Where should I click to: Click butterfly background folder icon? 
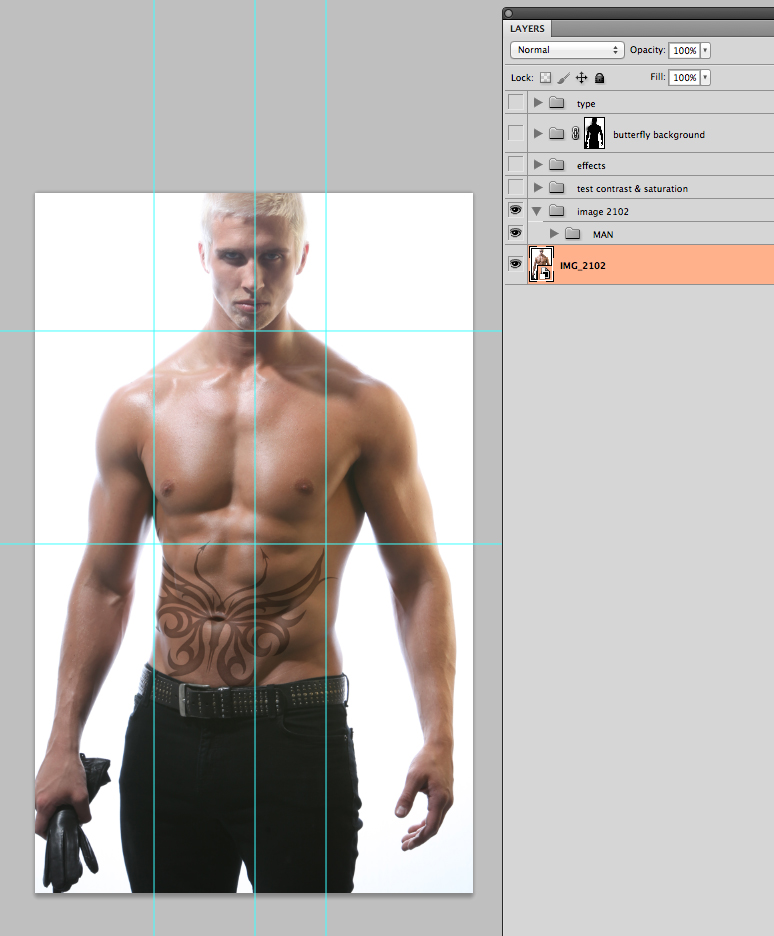pyautogui.click(x=557, y=133)
